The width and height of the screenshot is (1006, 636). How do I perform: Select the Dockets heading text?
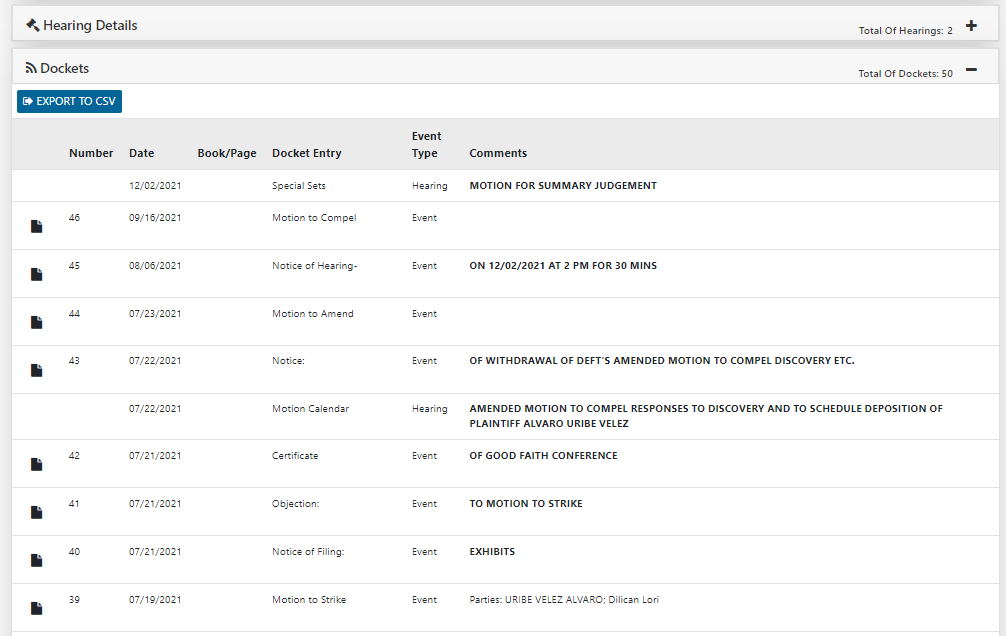(65, 69)
